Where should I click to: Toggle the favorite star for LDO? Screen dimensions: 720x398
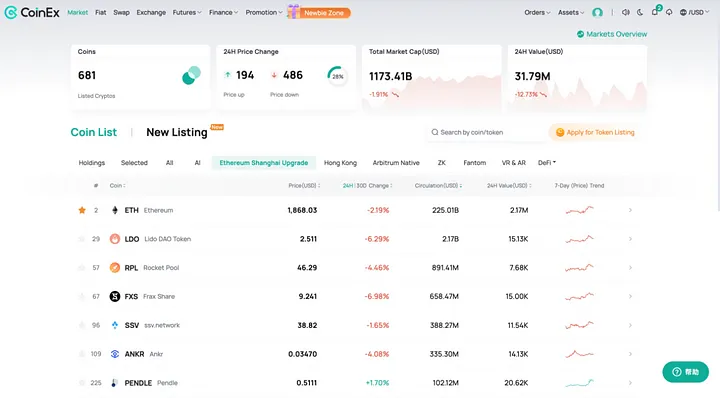coord(82,239)
